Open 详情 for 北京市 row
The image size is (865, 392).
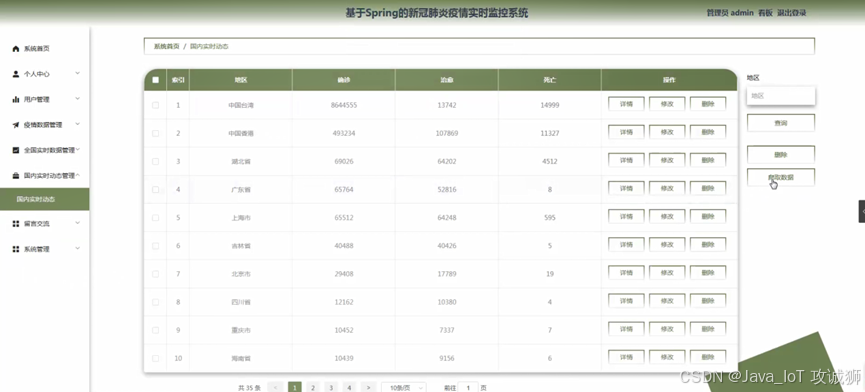pyautogui.click(x=626, y=273)
